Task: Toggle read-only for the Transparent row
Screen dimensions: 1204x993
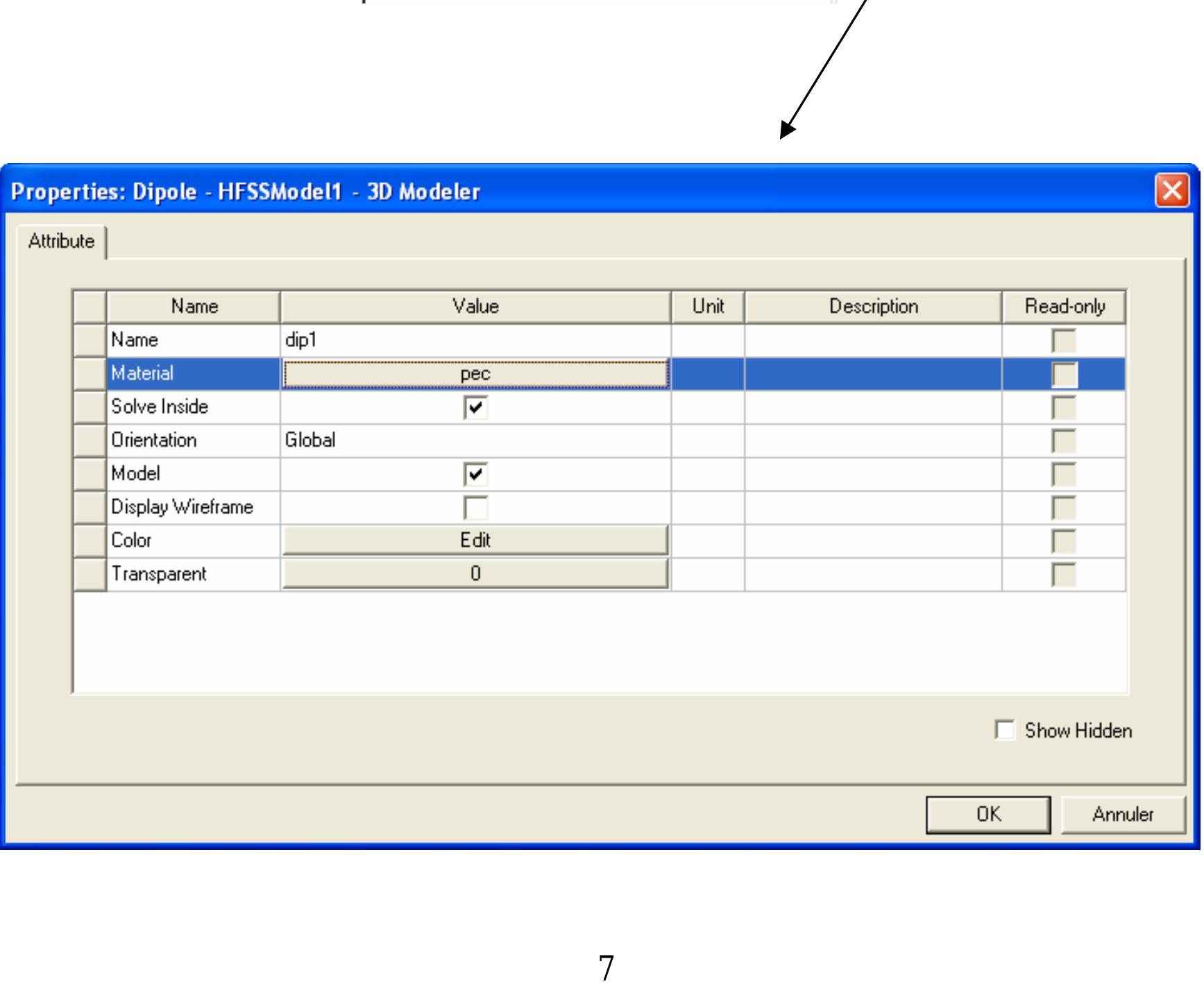Action: tap(1063, 575)
